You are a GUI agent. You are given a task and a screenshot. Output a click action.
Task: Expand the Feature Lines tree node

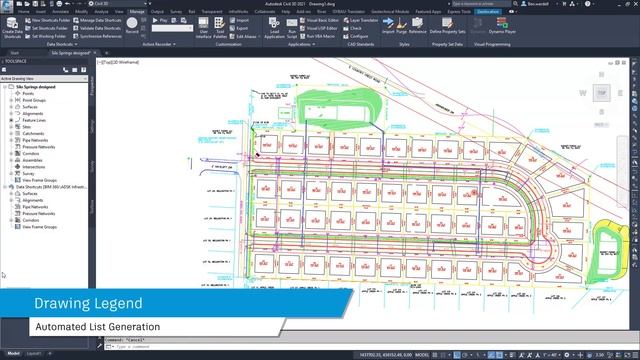tap(11, 120)
